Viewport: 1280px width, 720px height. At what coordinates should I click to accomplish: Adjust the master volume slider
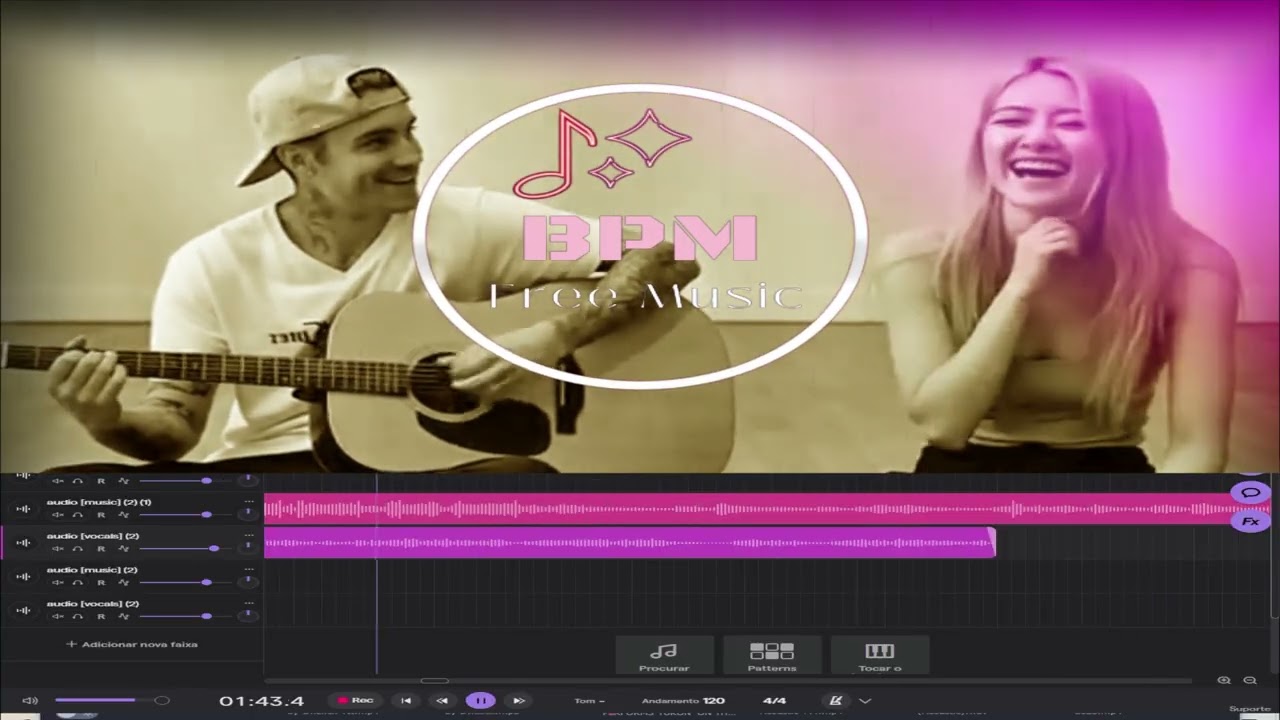(x=110, y=701)
